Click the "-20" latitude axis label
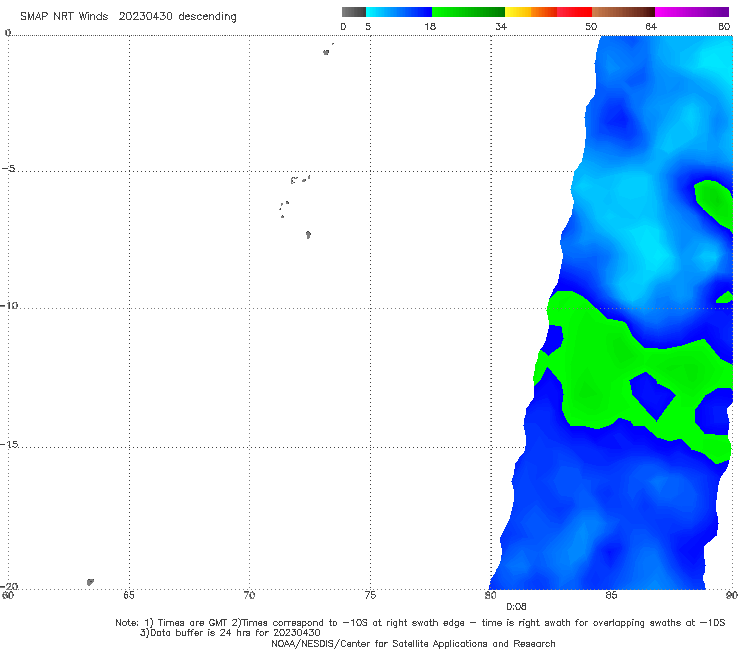Image resolution: width=740 pixels, height=650 pixels. pyautogui.click(x=9, y=586)
